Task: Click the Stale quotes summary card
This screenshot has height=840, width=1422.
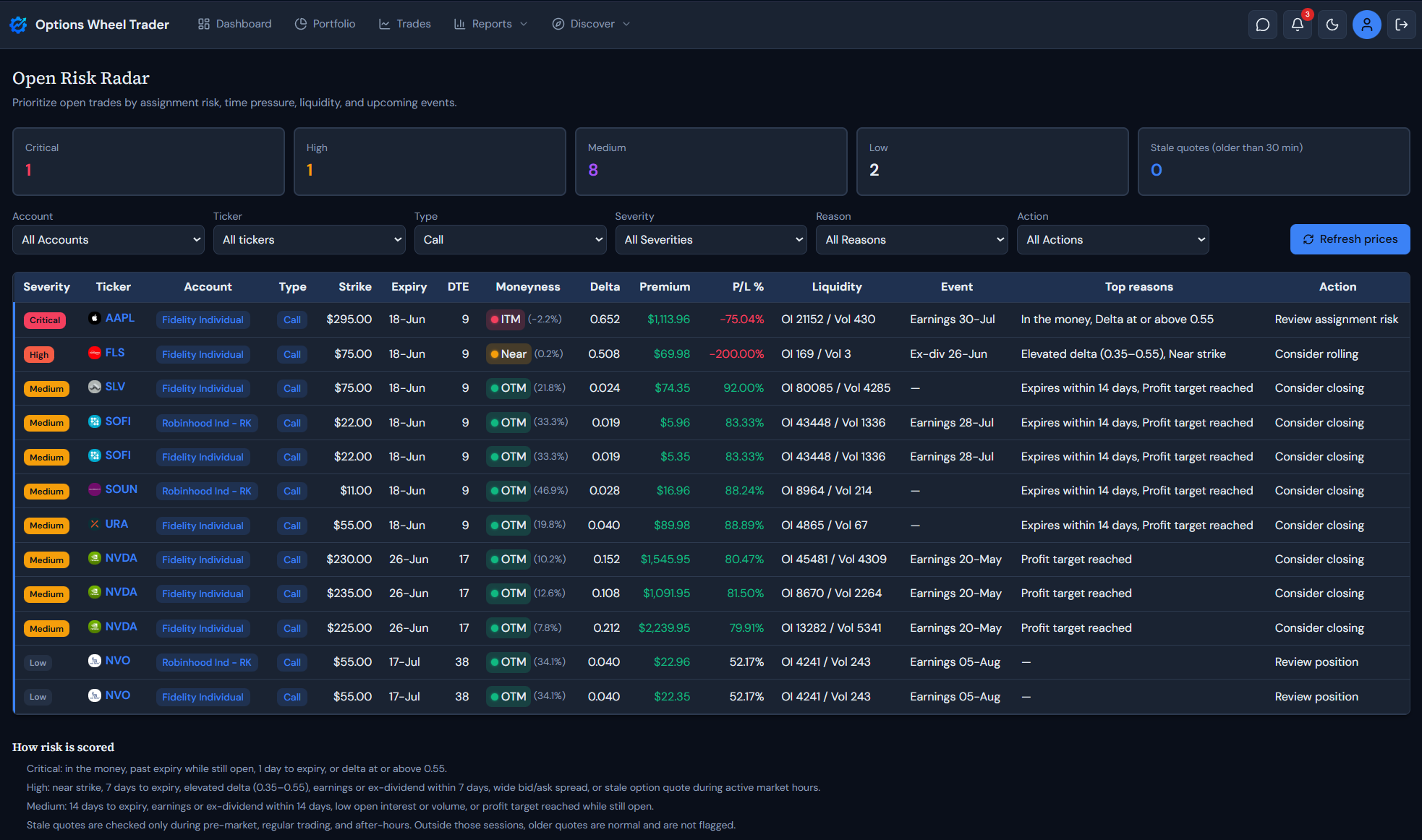Action: 1274,162
